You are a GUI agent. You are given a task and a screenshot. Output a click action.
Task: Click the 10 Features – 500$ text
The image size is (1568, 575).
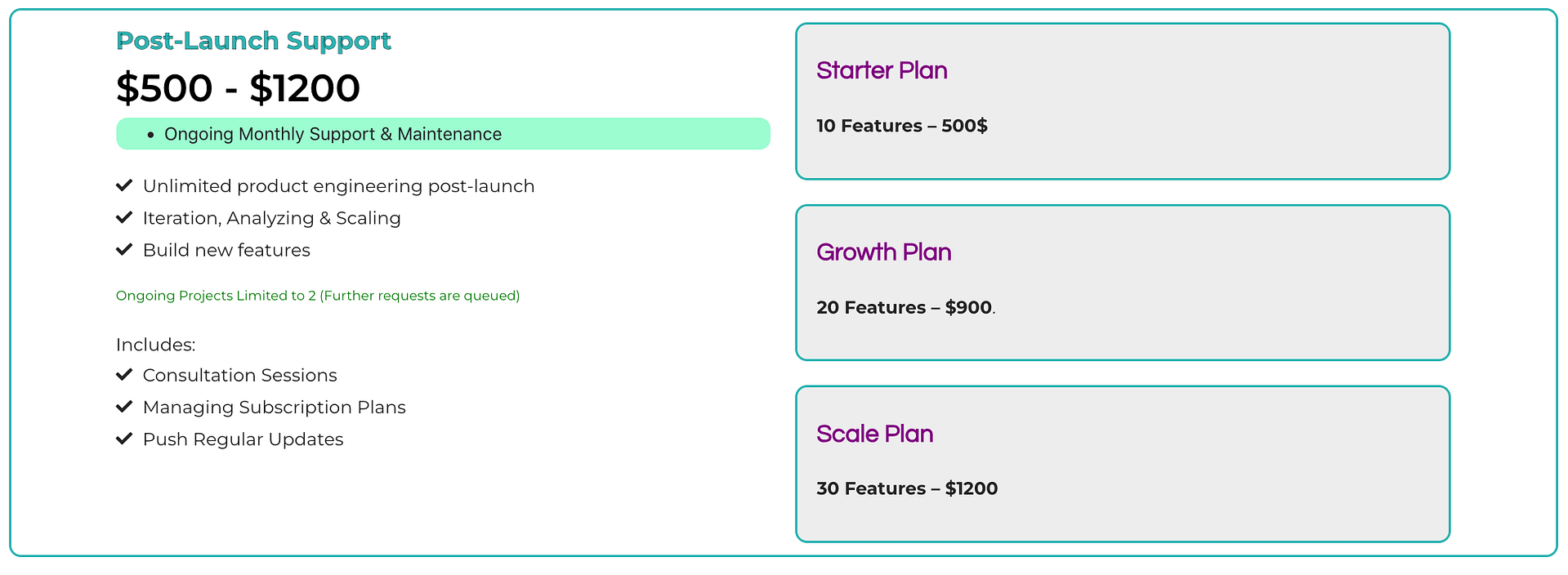pyautogui.click(x=901, y=126)
